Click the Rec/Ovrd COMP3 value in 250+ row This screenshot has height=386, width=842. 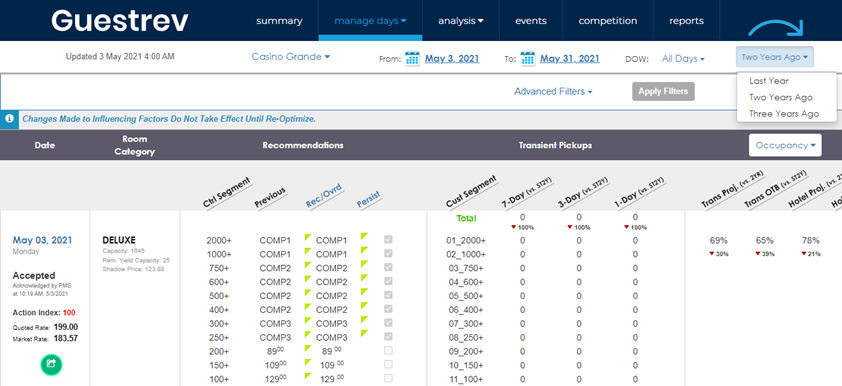pos(331,337)
